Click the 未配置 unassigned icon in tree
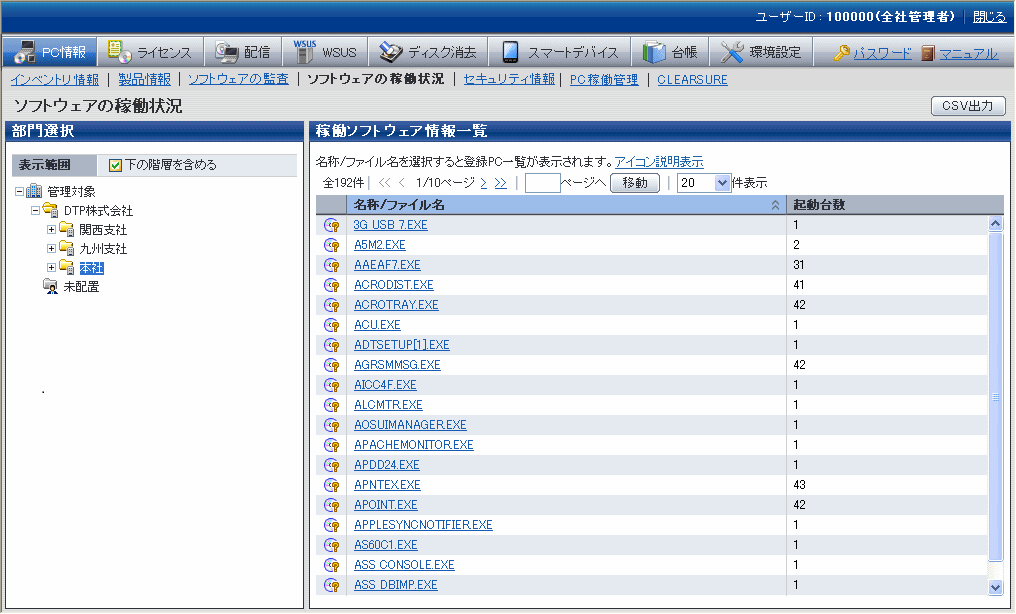 (50, 287)
